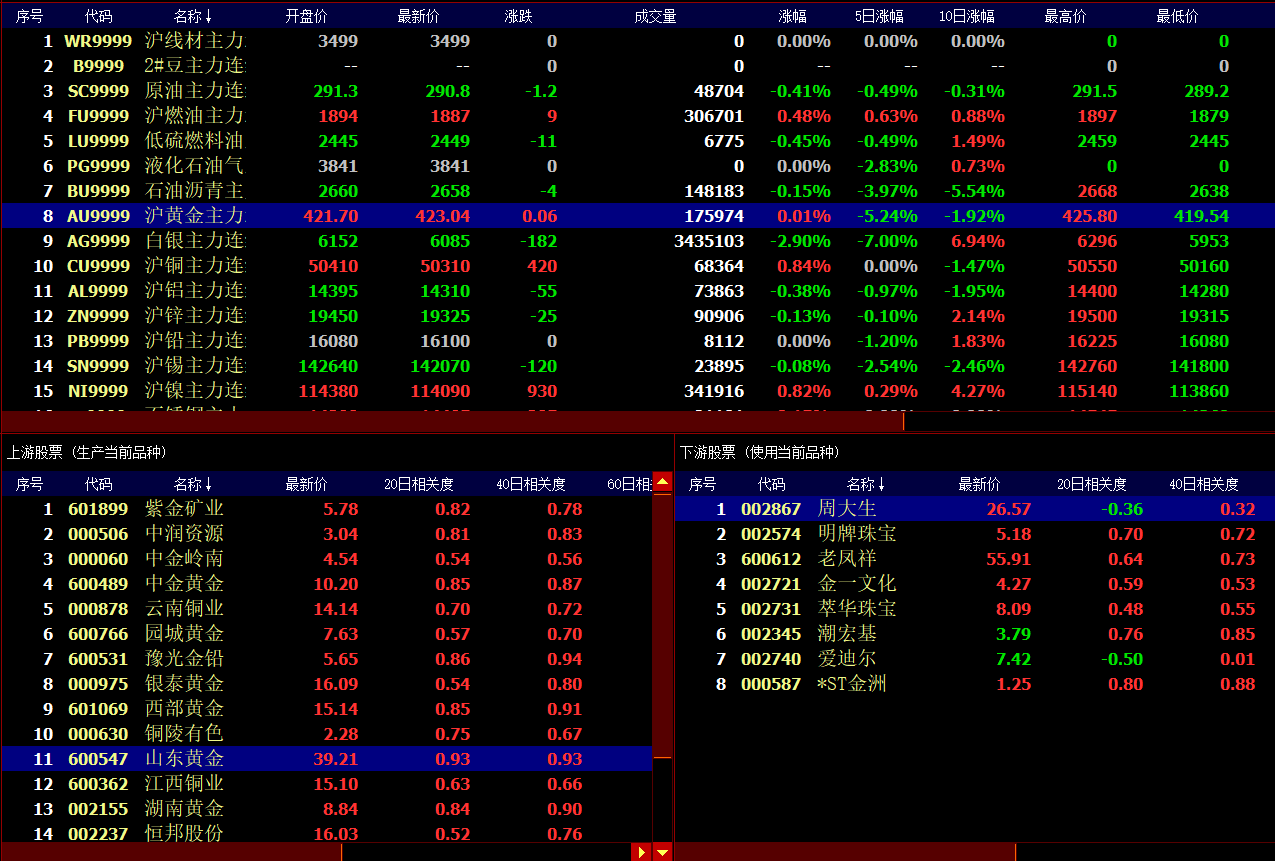
Task: Click 成交量 column header in futures table
Action: pos(655,17)
